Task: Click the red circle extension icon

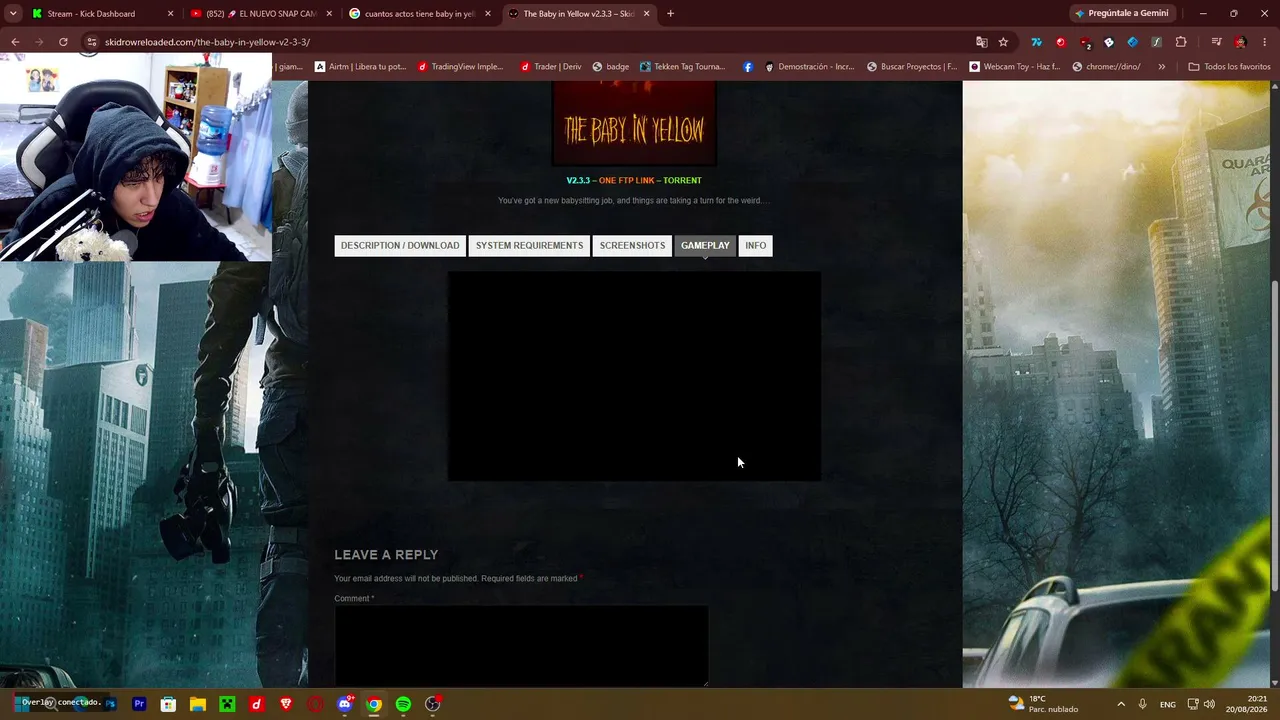Action: point(1061,42)
